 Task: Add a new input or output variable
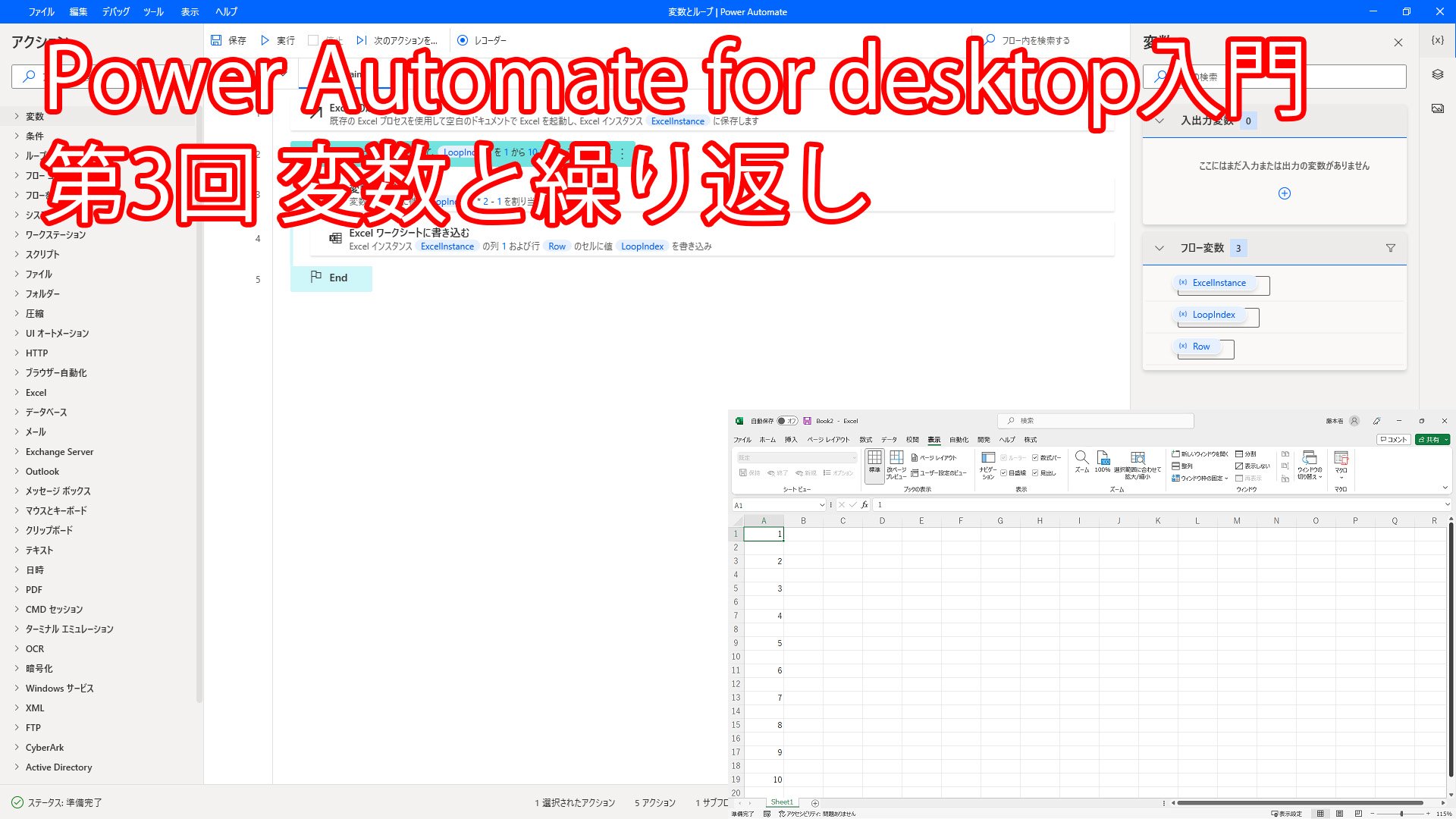1285,193
